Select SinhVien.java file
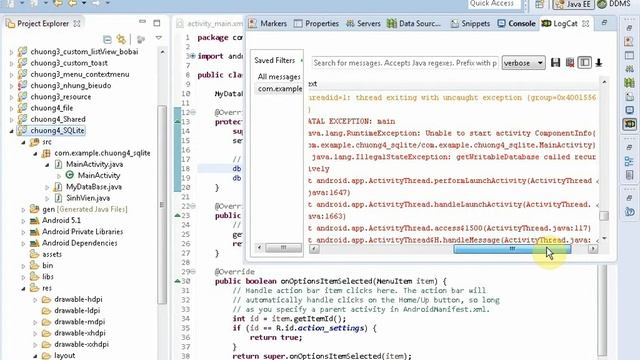 click(x=88, y=198)
